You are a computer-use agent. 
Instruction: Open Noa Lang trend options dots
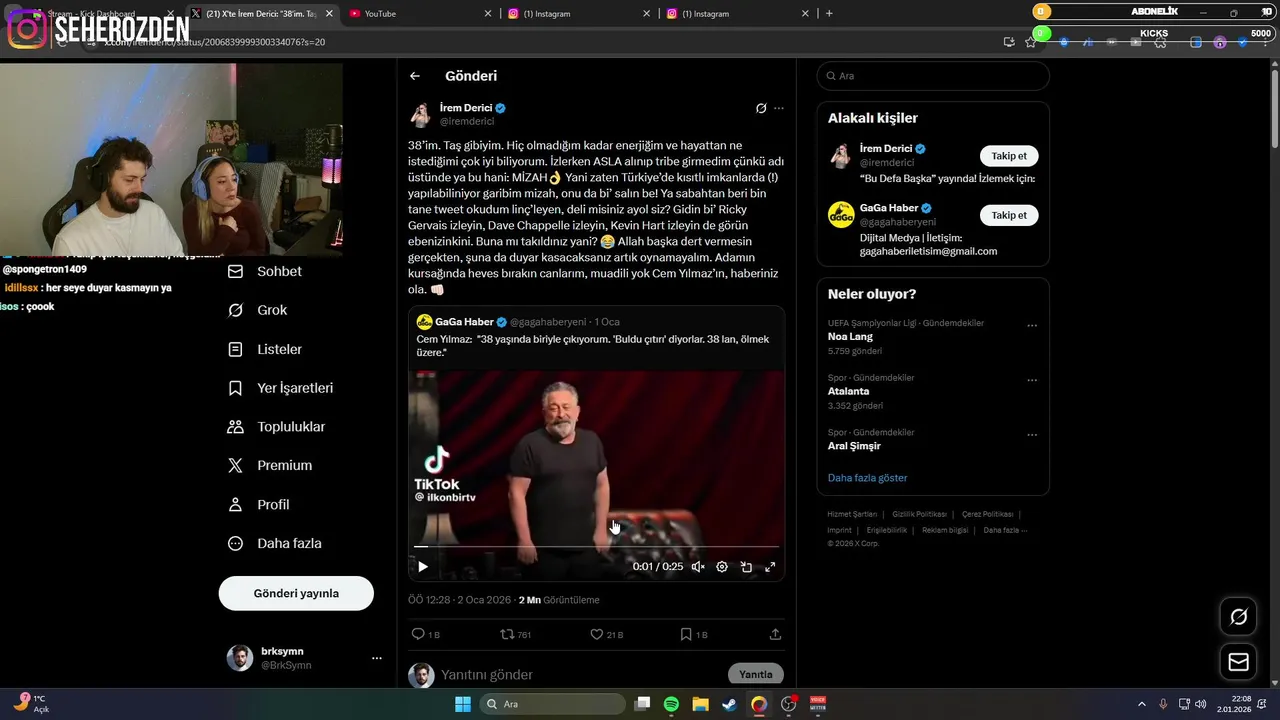[1032, 325]
